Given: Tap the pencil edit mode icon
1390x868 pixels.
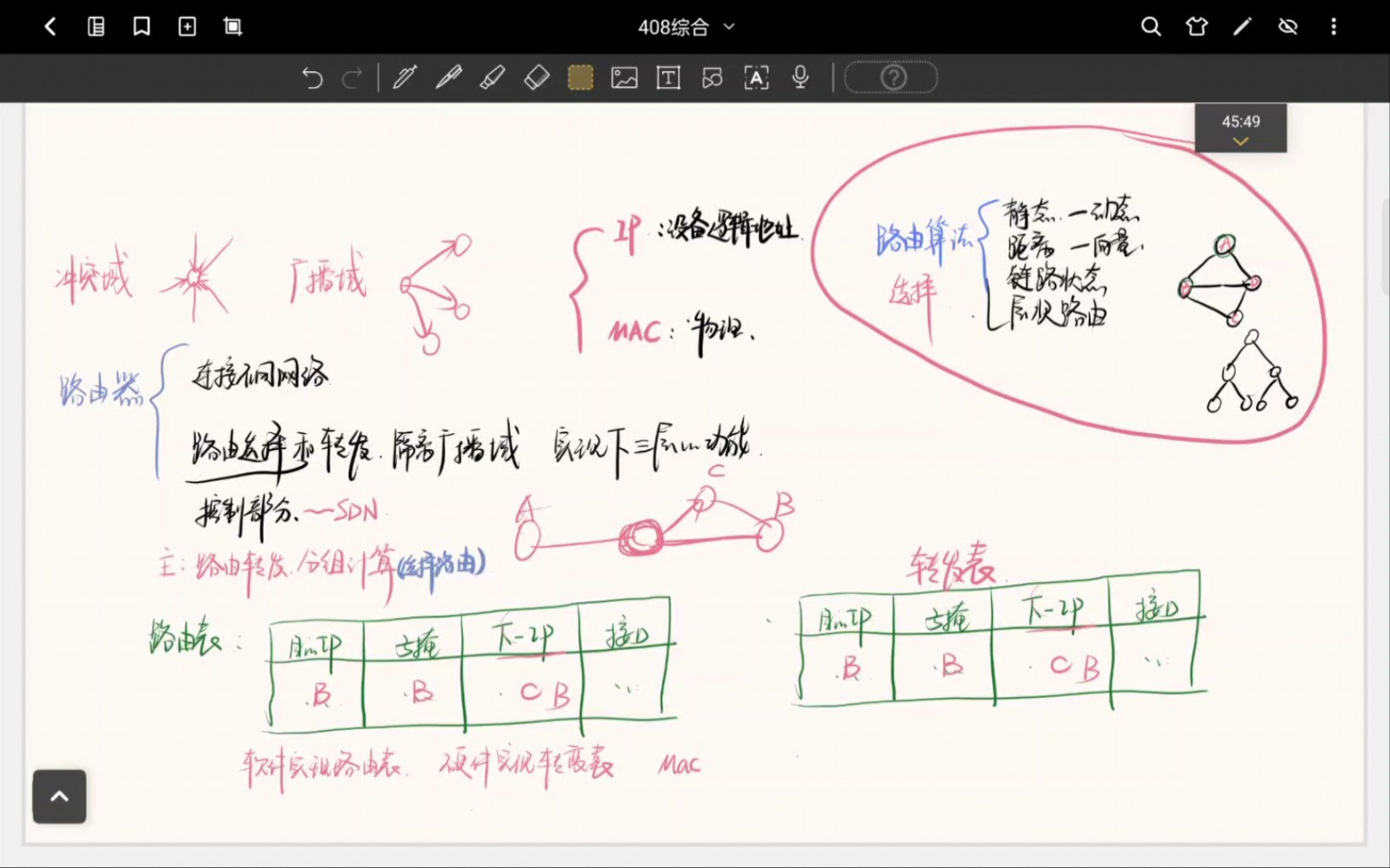Looking at the screenshot, I should point(1242,27).
